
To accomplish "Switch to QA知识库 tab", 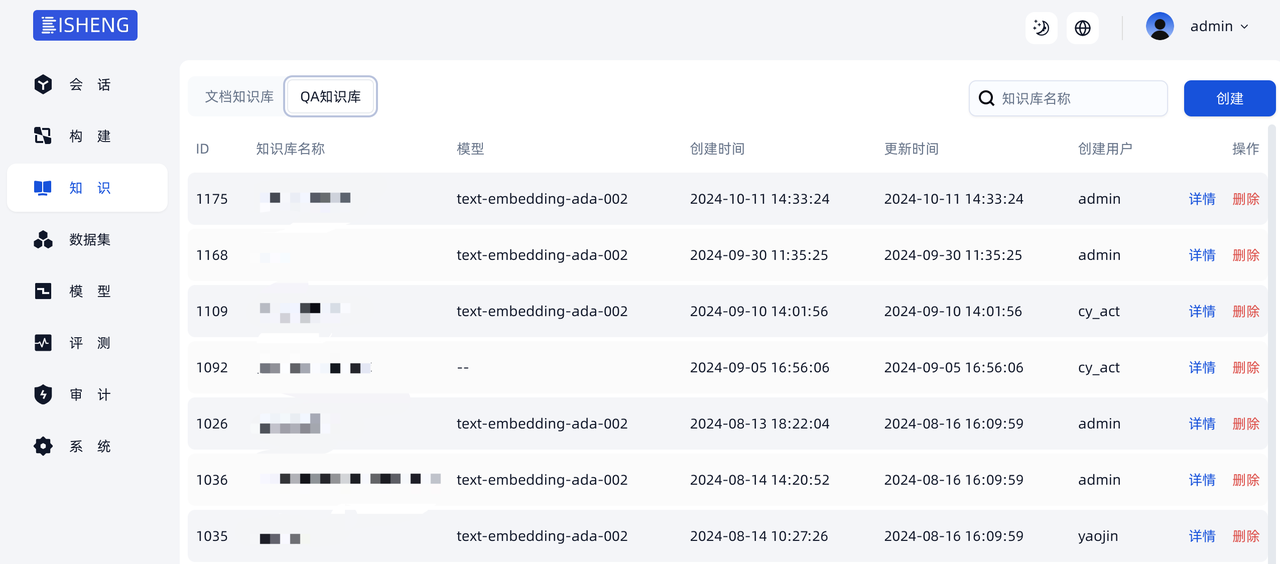I will coord(330,97).
